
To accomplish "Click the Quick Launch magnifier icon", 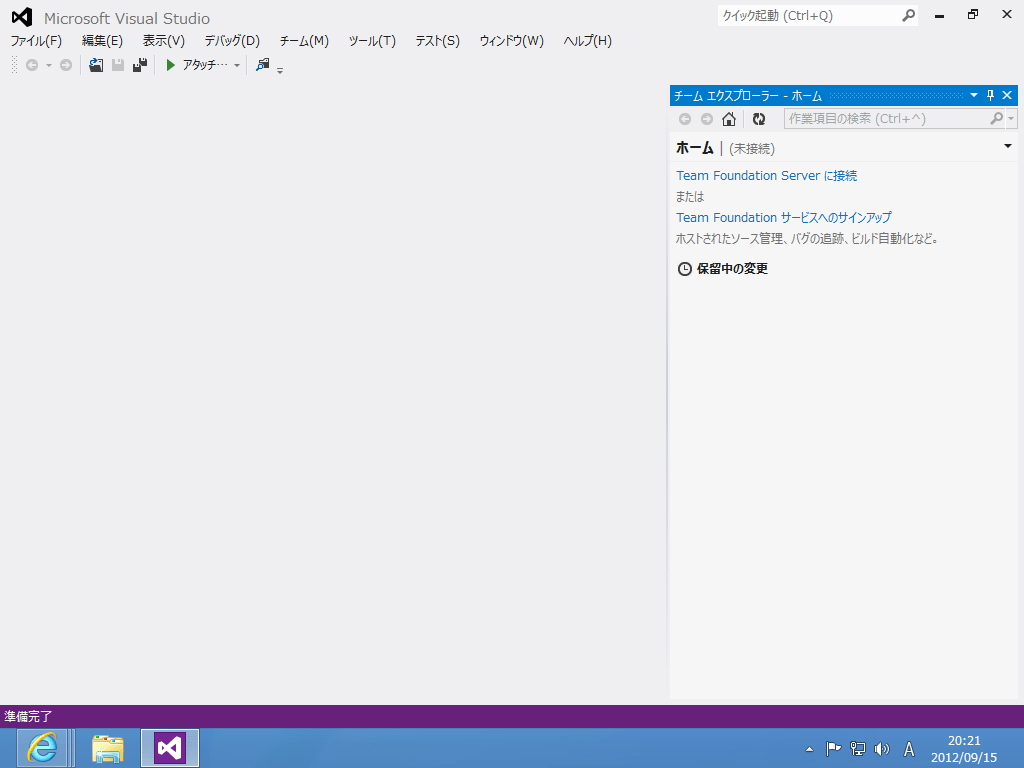I will (x=908, y=16).
